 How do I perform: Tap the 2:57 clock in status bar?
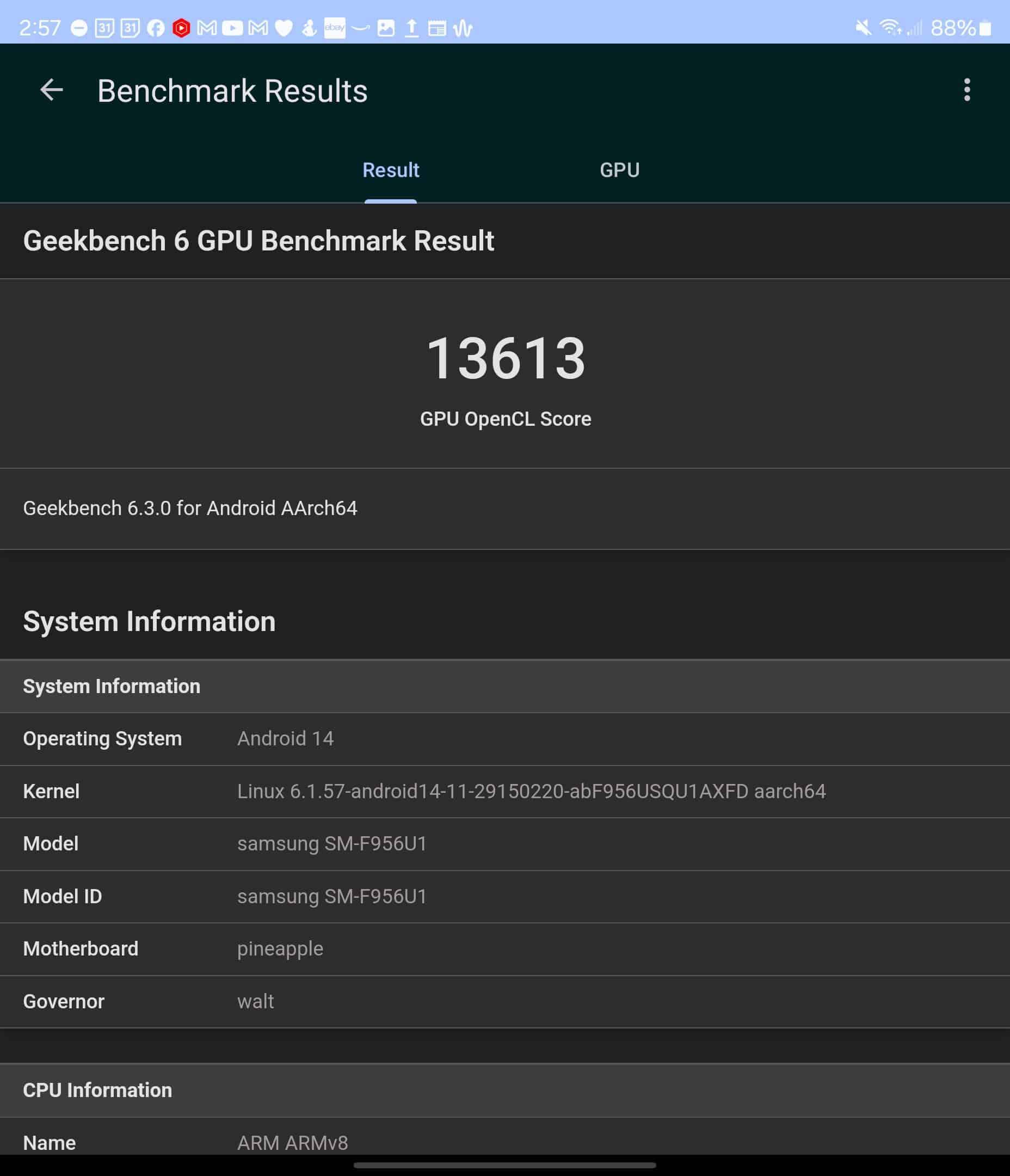(40, 28)
